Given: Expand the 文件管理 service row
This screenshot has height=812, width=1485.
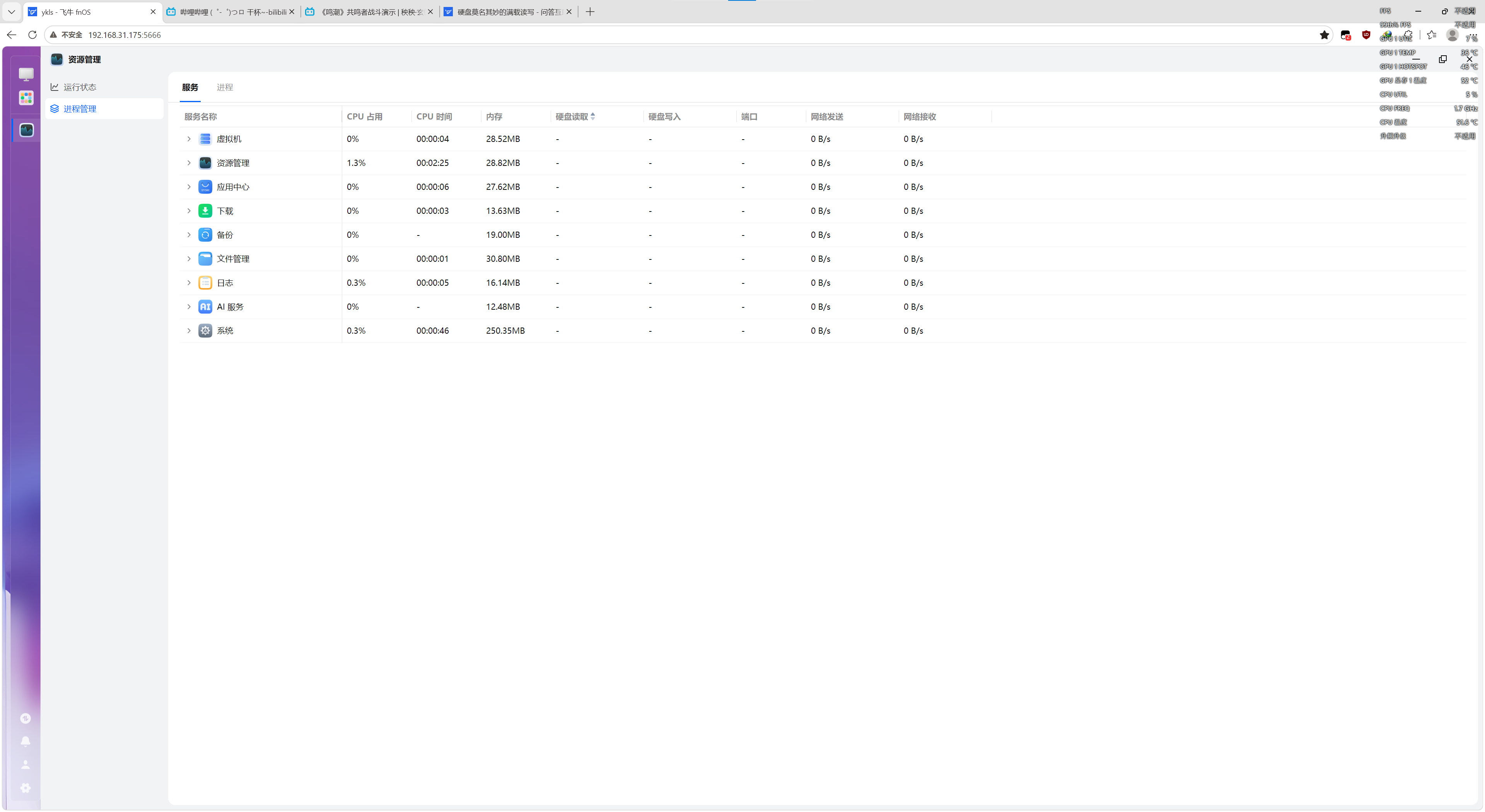Looking at the screenshot, I should (x=188, y=259).
